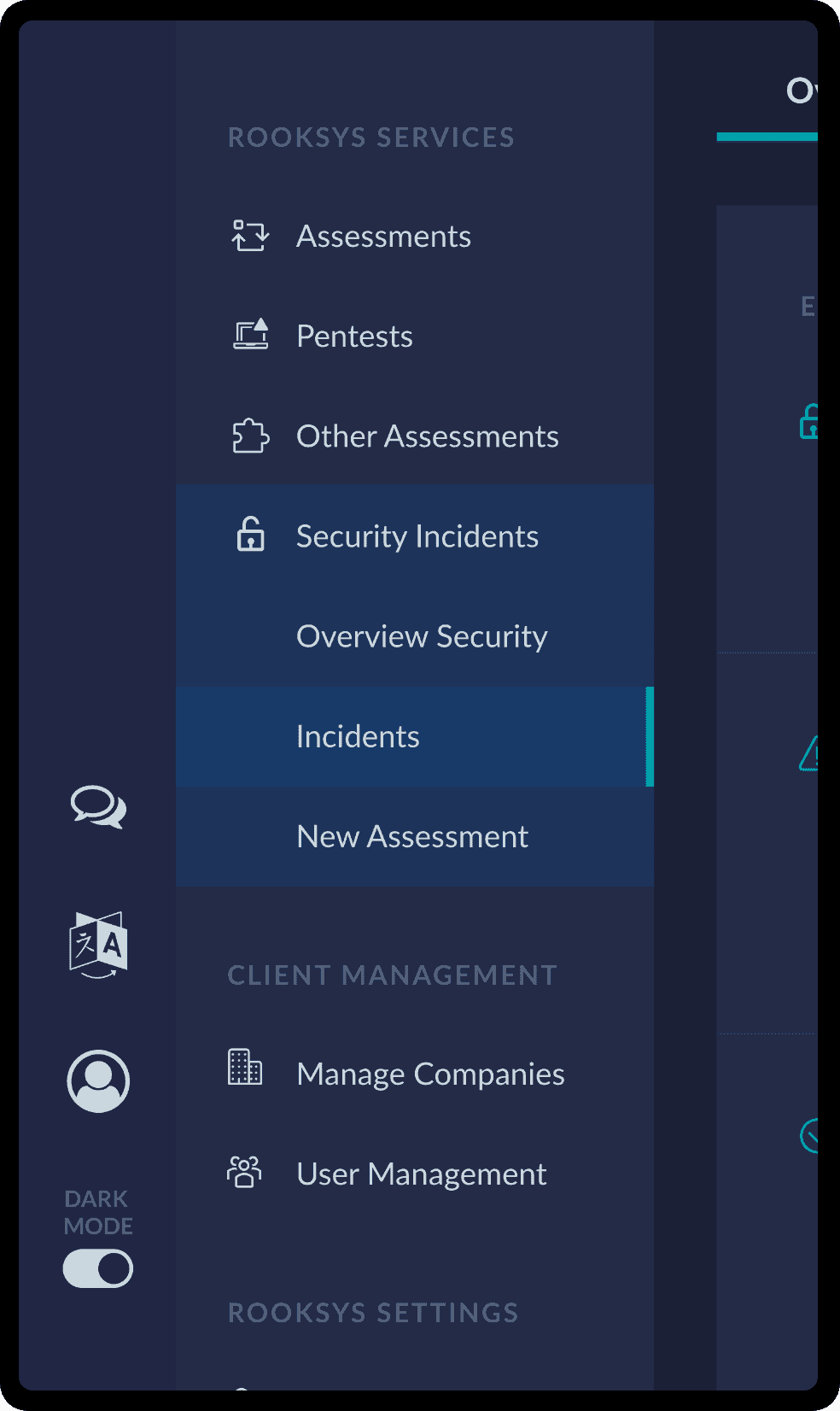Click the Other Assessments puzzle icon
840x1411 pixels.
coord(250,436)
